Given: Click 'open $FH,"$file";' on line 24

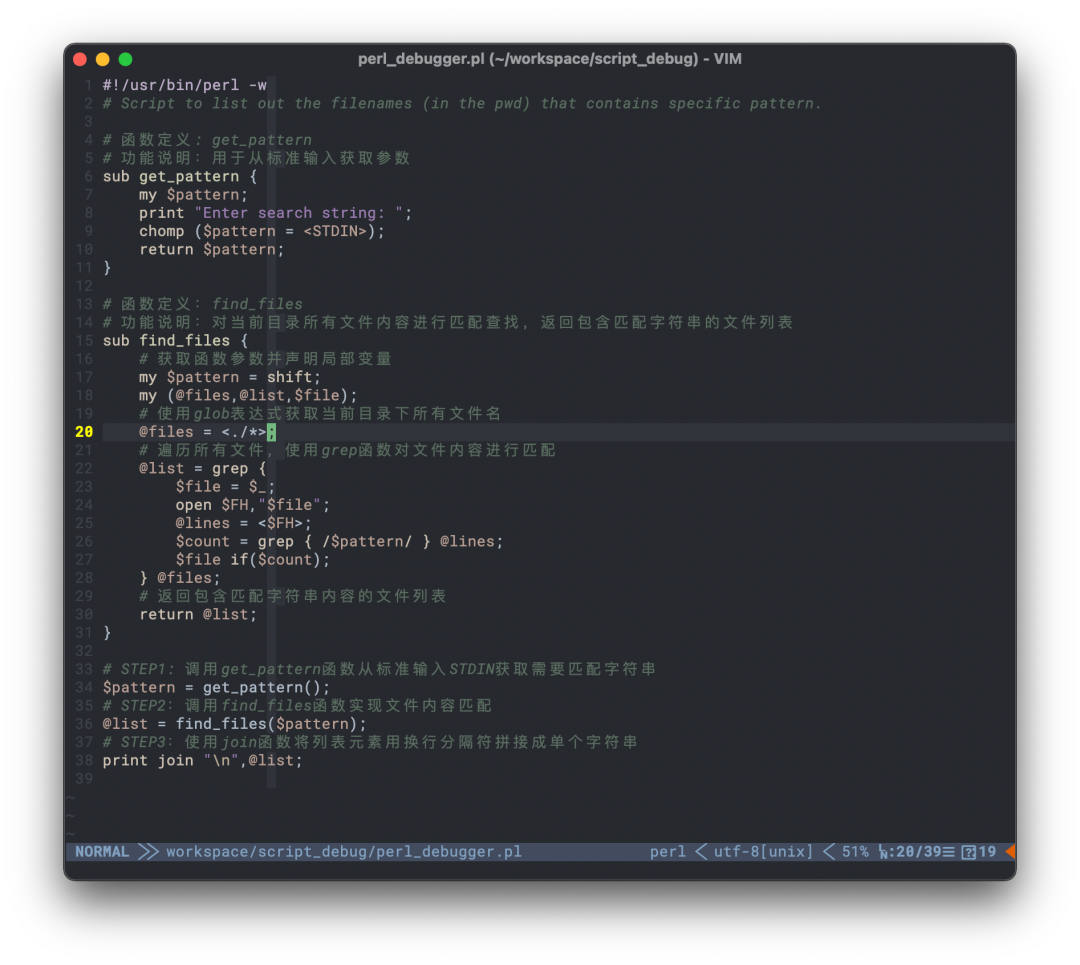Looking at the screenshot, I should [x=253, y=505].
